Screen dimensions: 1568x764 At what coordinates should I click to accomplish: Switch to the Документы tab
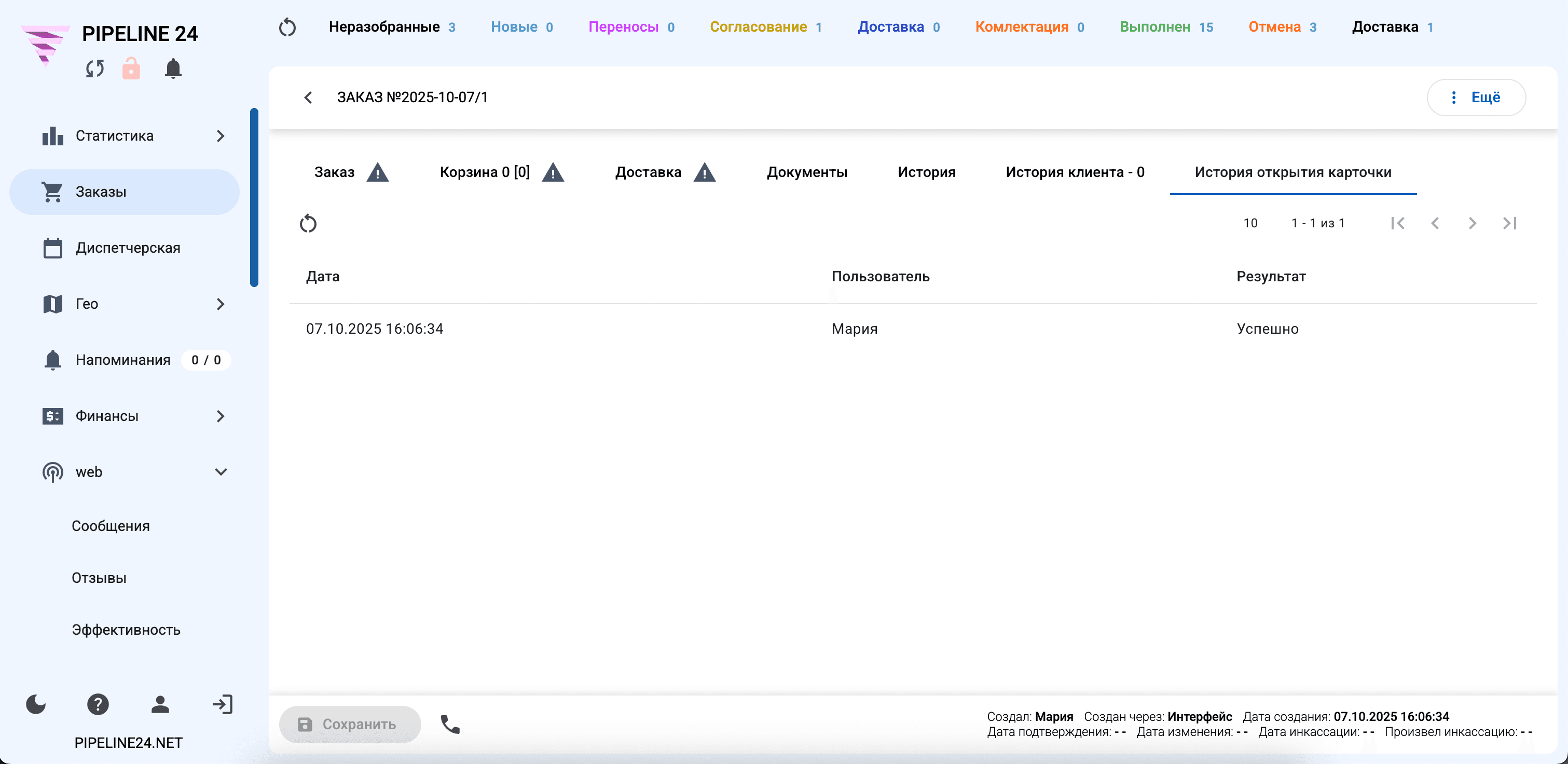807,172
